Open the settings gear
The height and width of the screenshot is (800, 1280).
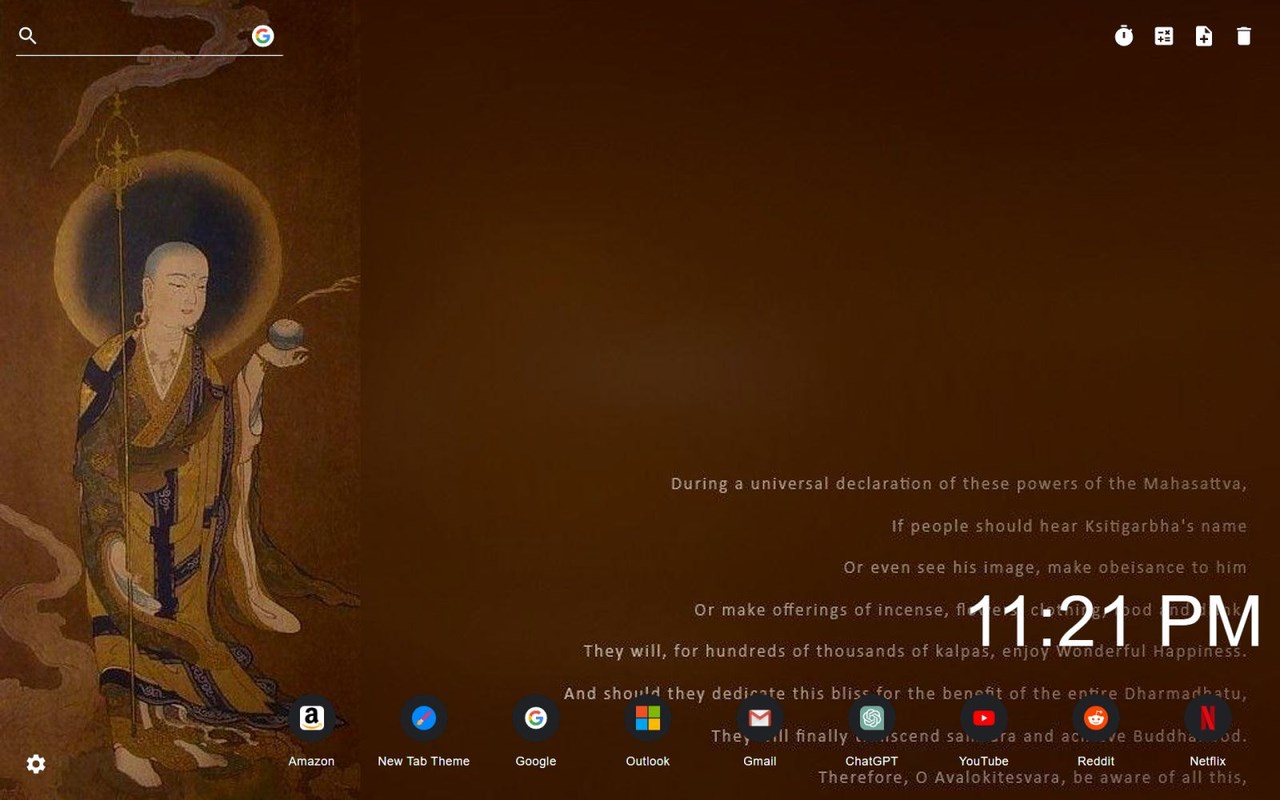tap(36, 764)
